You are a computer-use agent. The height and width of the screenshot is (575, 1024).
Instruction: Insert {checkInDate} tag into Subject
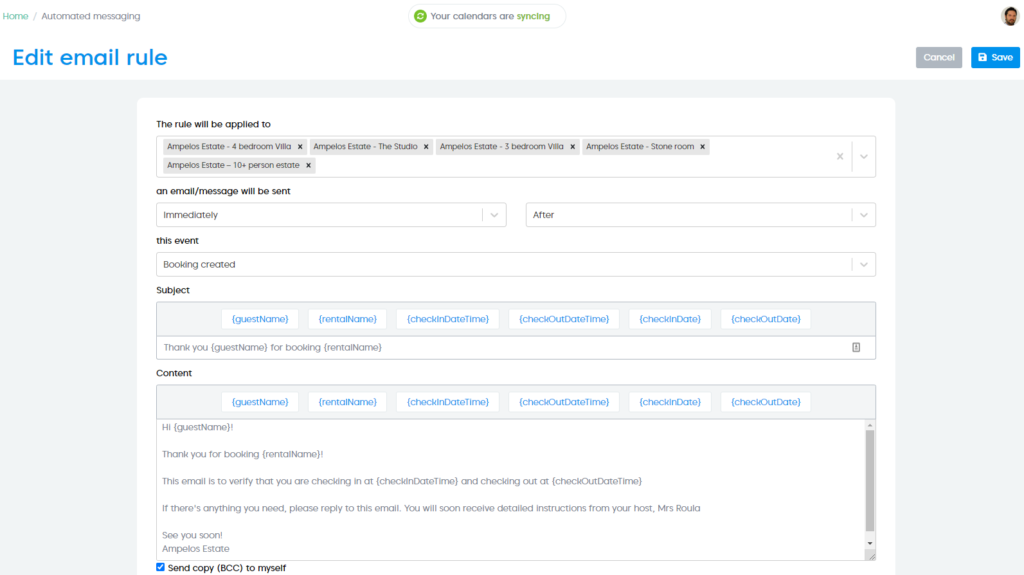click(x=669, y=319)
